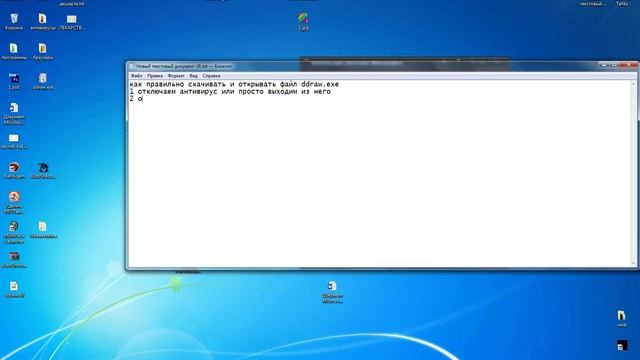Select the Документ Microsoft icon beside Notepad window
This screenshot has height=360, width=640.
coord(14,113)
